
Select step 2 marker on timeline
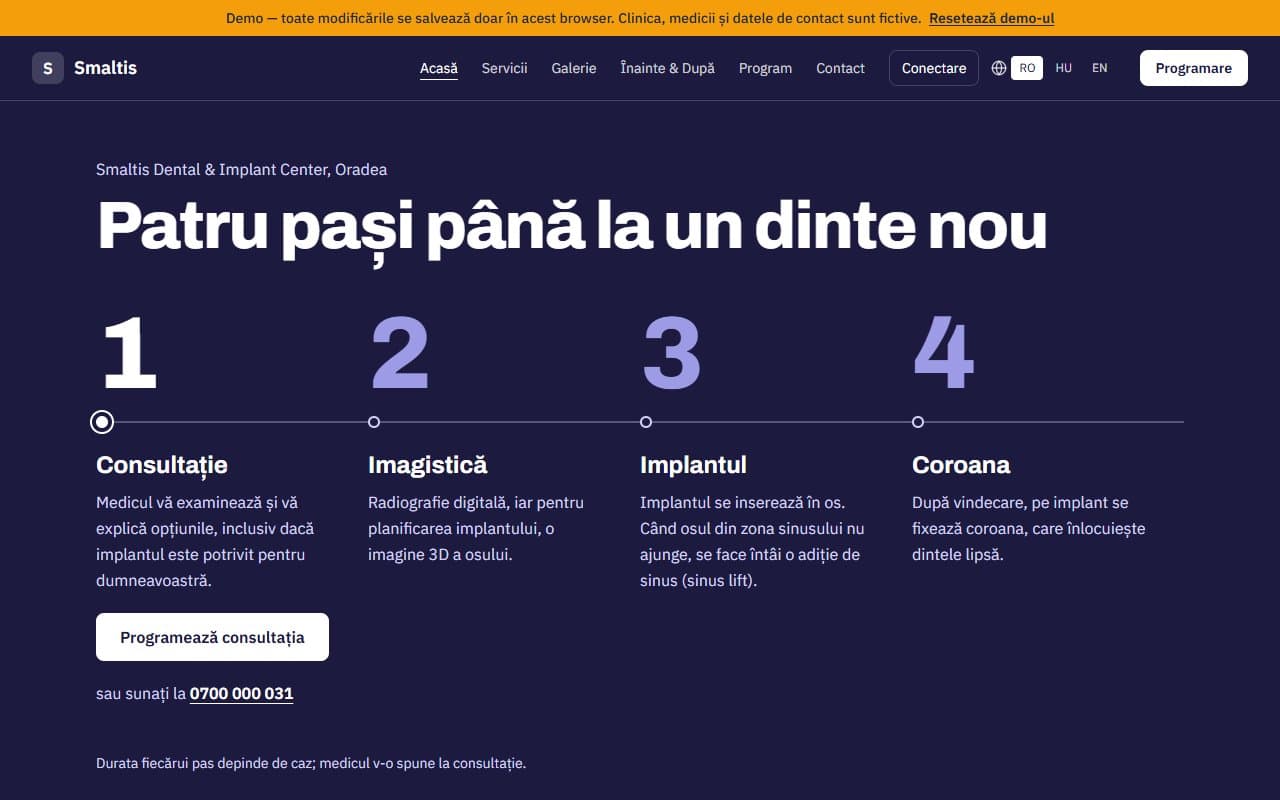coord(374,422)
